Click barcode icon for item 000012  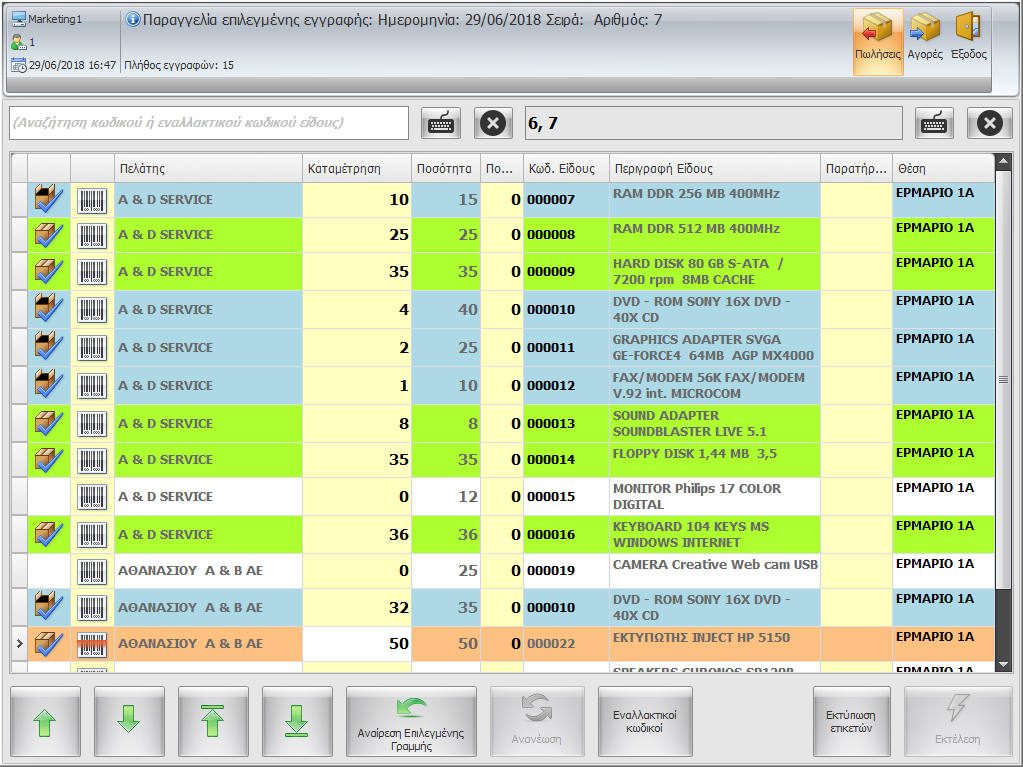coord(92,385)
